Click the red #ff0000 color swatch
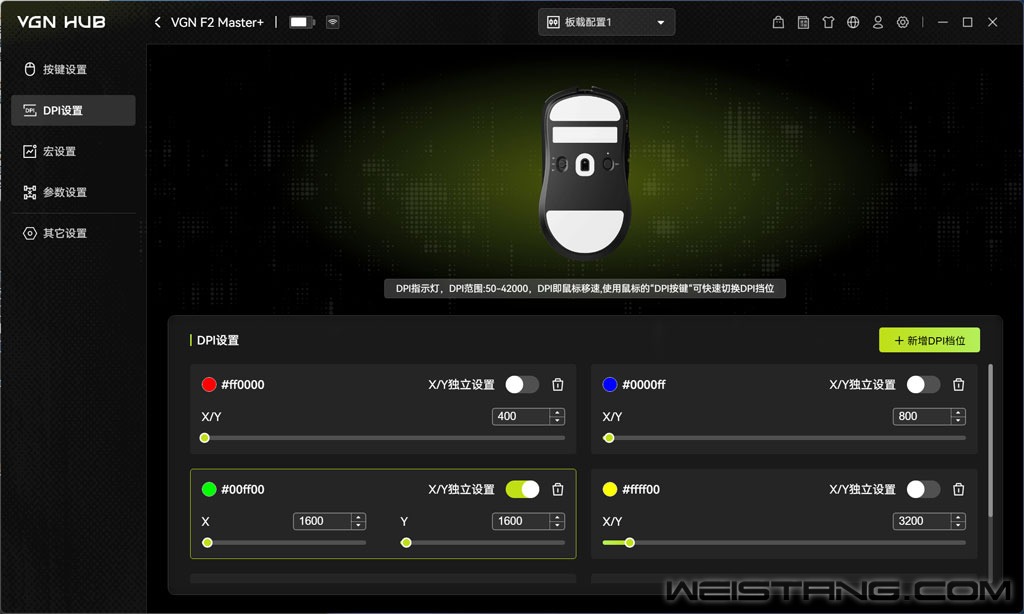1024x614 pixels. 209,385
